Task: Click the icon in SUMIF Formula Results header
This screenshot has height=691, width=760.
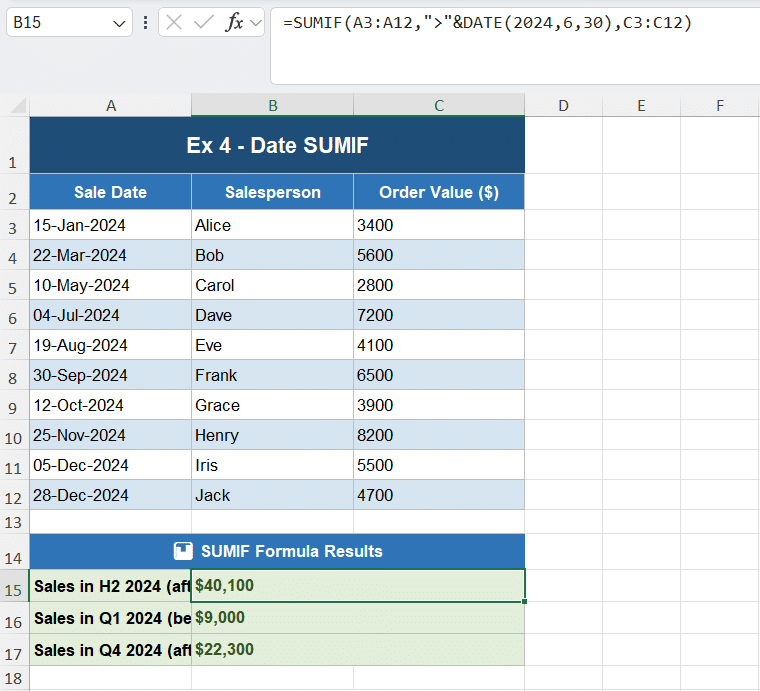Action: click(183, 551)
